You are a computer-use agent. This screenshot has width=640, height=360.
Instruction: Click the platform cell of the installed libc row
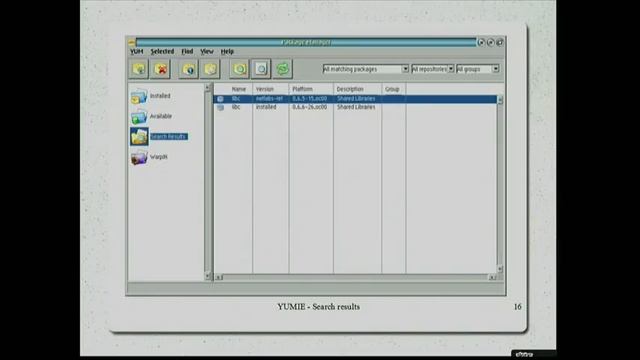click(x=309, y=107)
